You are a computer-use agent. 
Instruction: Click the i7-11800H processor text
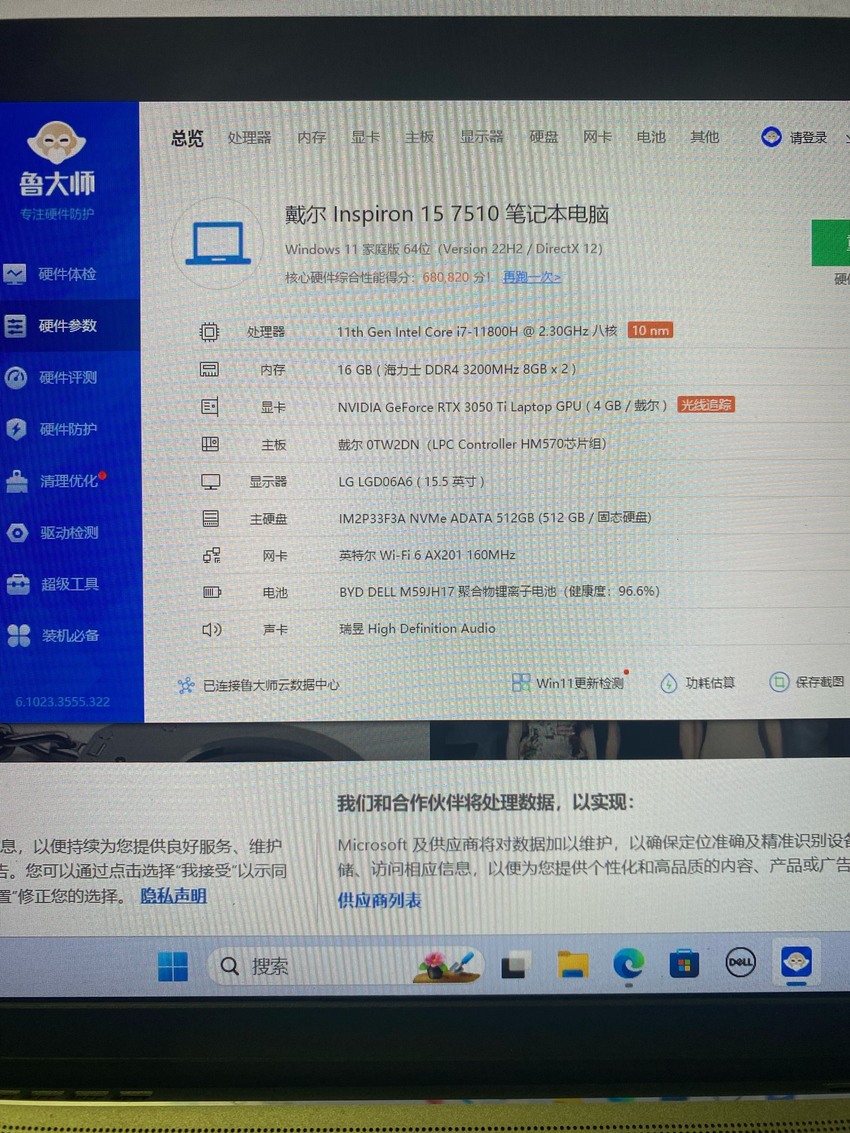click(x=477, y=331)
